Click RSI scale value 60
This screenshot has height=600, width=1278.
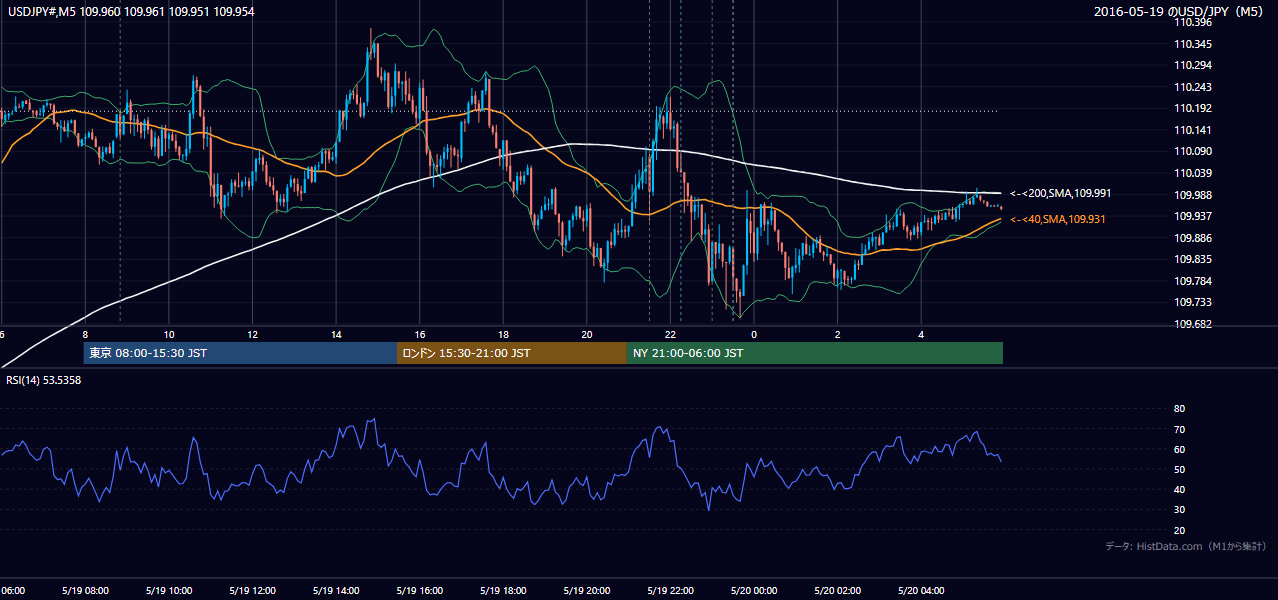coord(1179,449)
